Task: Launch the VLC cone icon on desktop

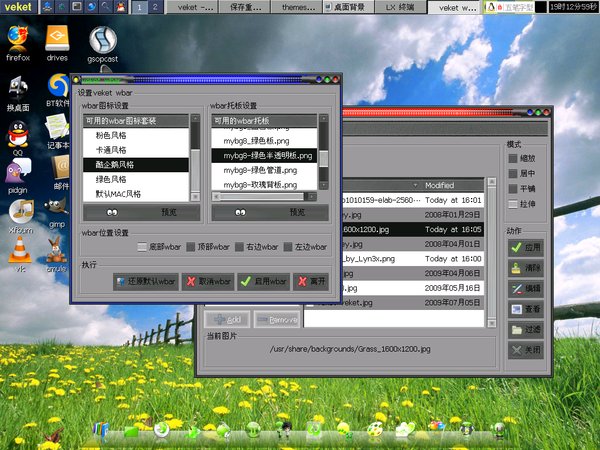Action: click(19, 253)
